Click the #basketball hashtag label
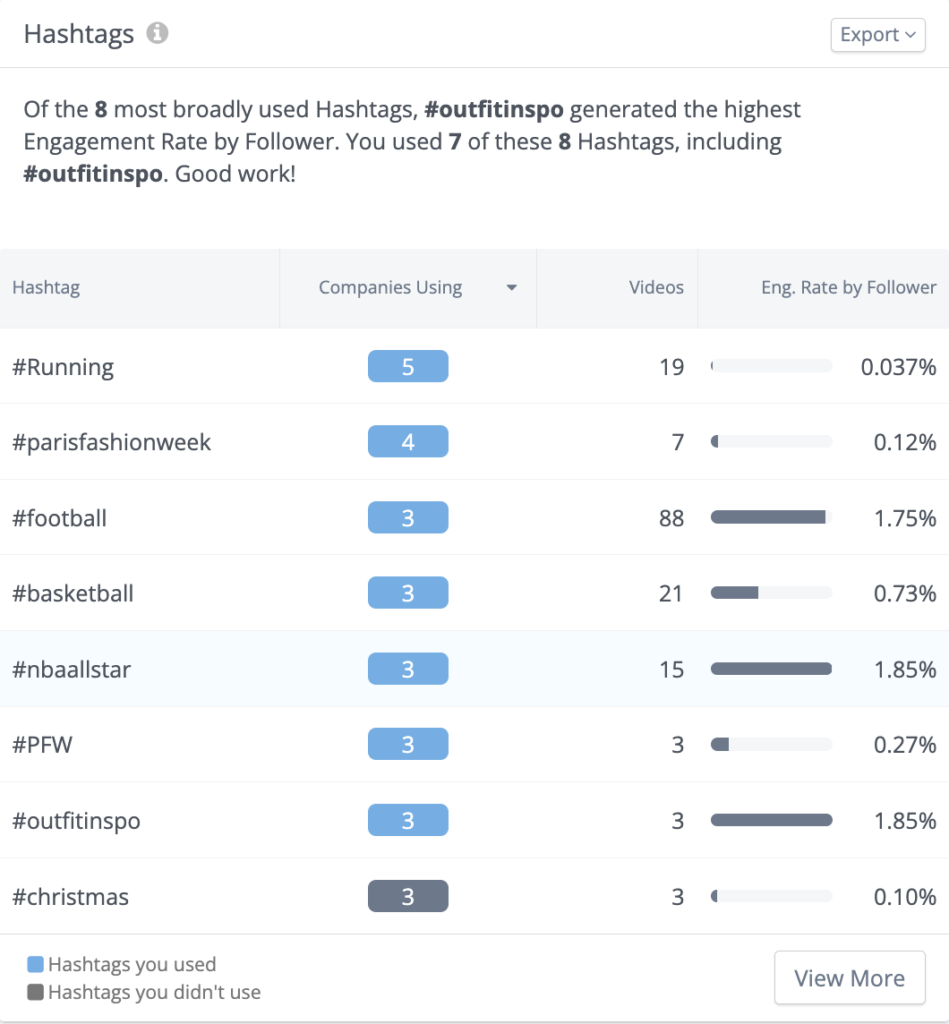Screen dimensions: 949x1024 (x=75, y=593)
